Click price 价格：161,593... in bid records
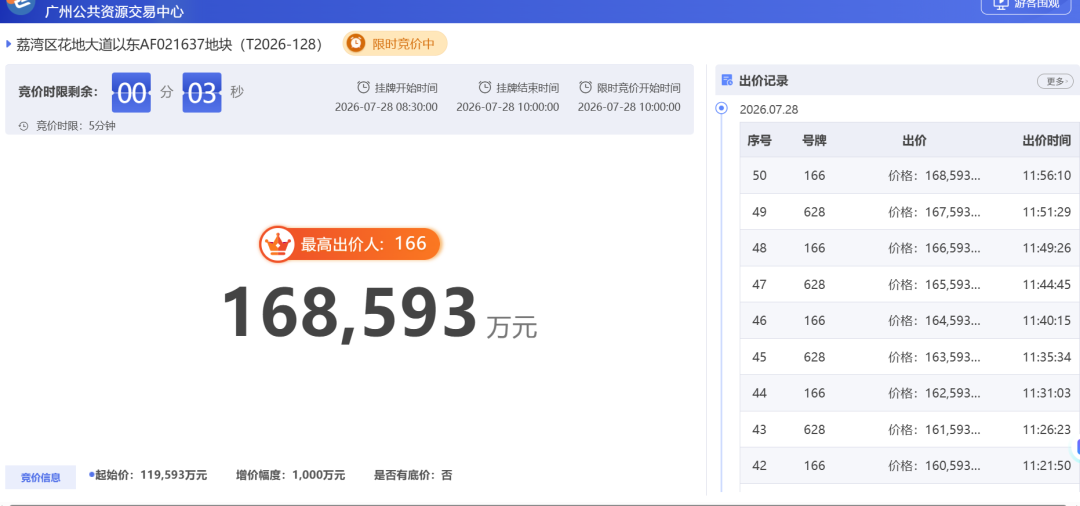Image resolution: width=1080 pixels, height=506 pixels. point(934,430)
